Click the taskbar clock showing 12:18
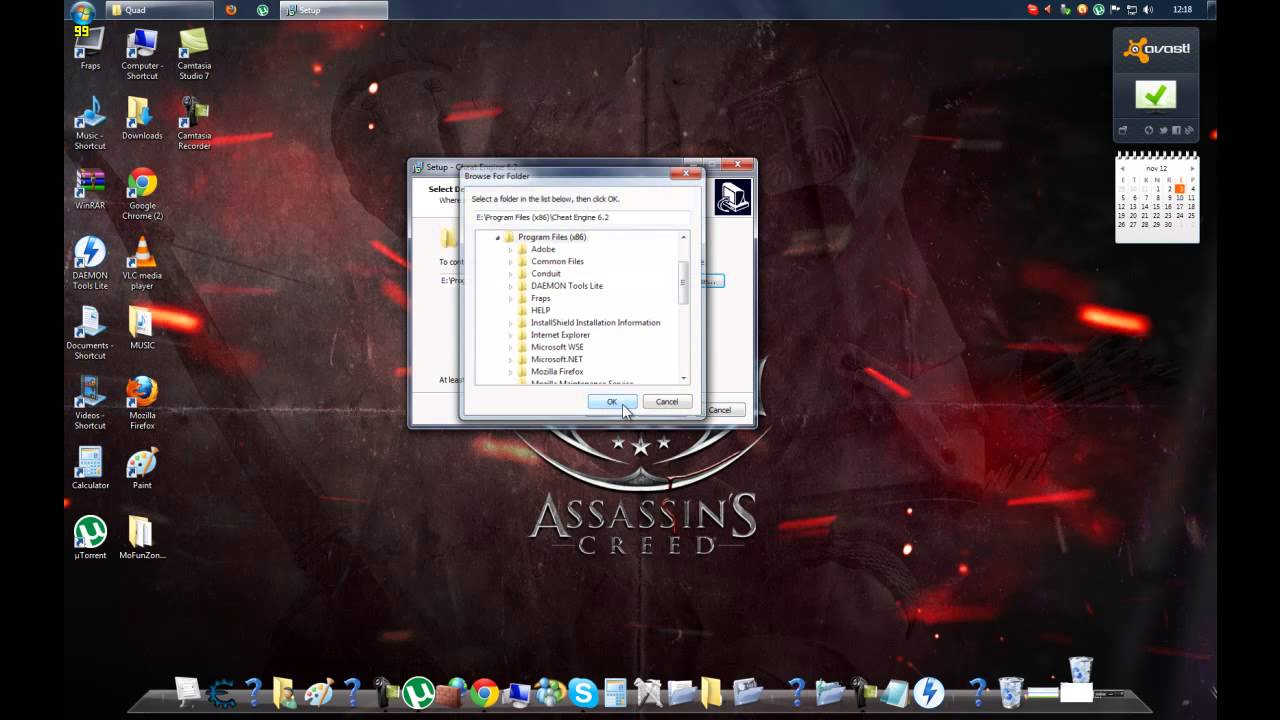Screen dimensions: 1280x720 pos(1182,9)
